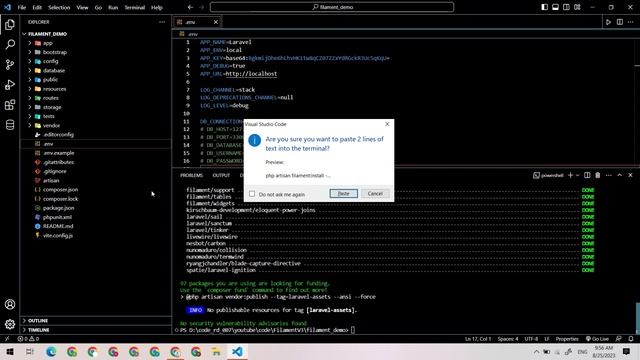Open the Database view icon
Viewport: 640px width, 360px height.
click(10, 124)
